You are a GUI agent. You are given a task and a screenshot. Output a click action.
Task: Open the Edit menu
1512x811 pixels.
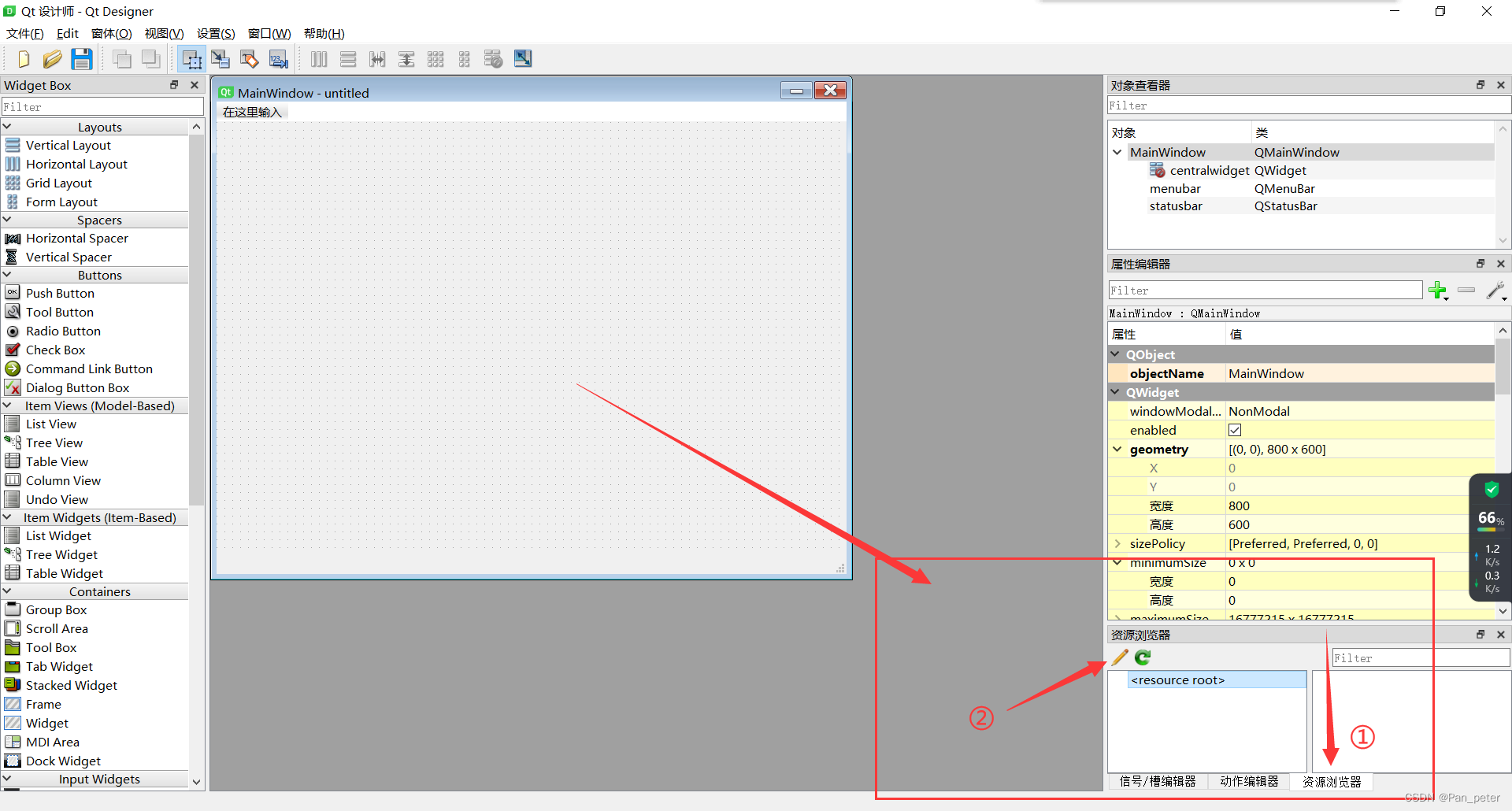pyautogui.click(x=68, y=33)
